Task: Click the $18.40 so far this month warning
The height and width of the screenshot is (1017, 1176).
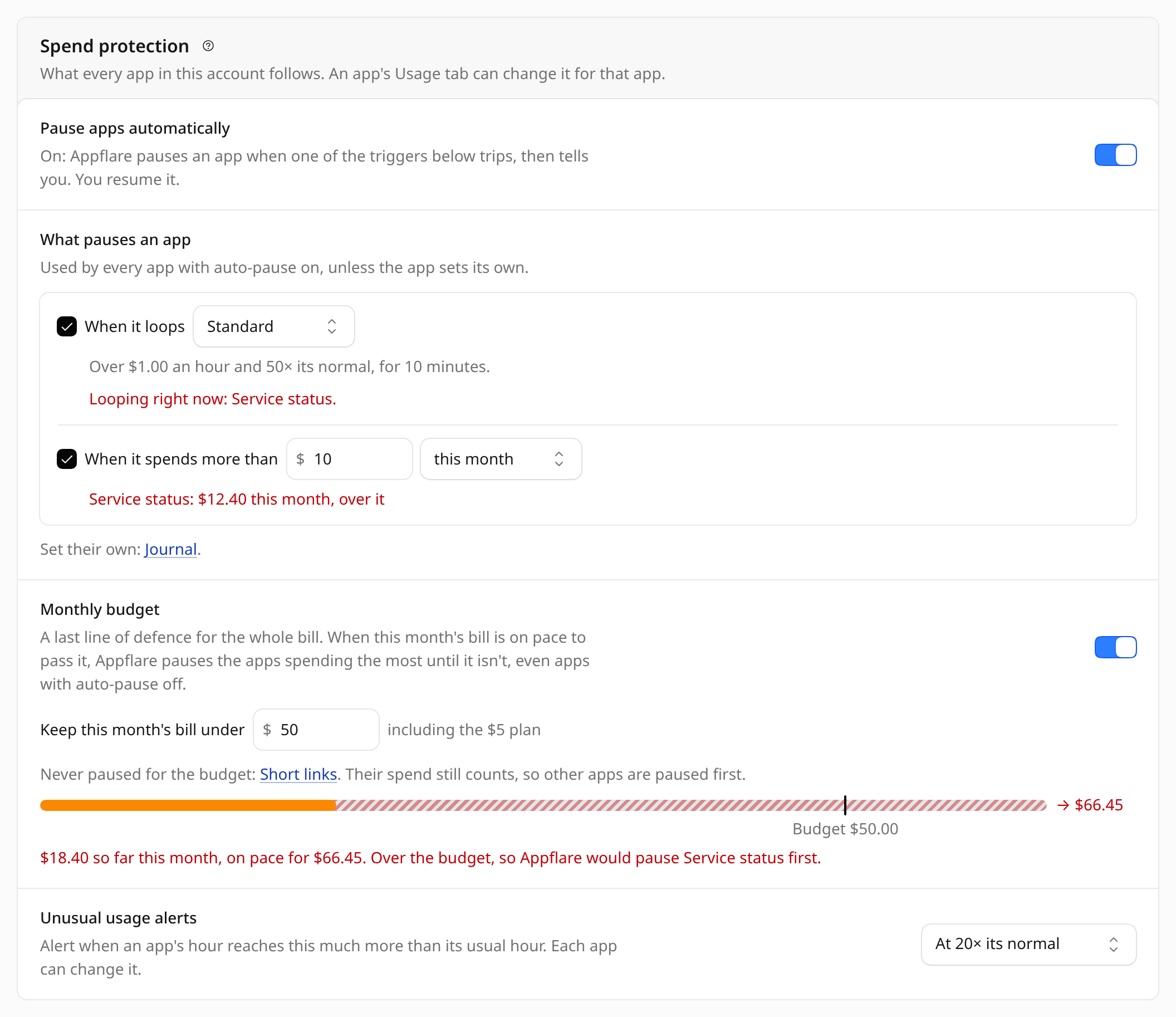Action: tap(430, 858)
